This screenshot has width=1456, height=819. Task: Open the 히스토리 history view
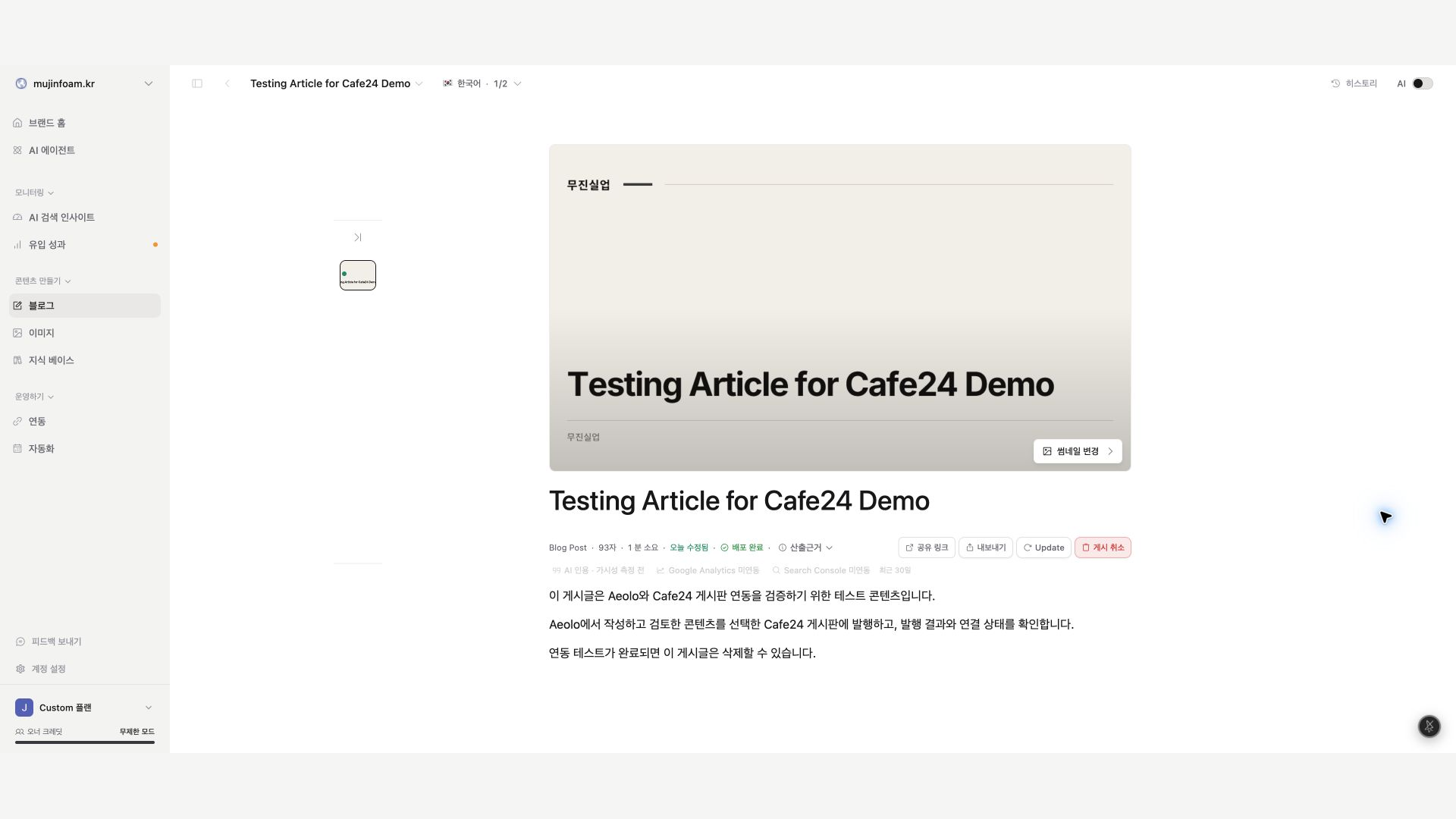coord(1354,83)
